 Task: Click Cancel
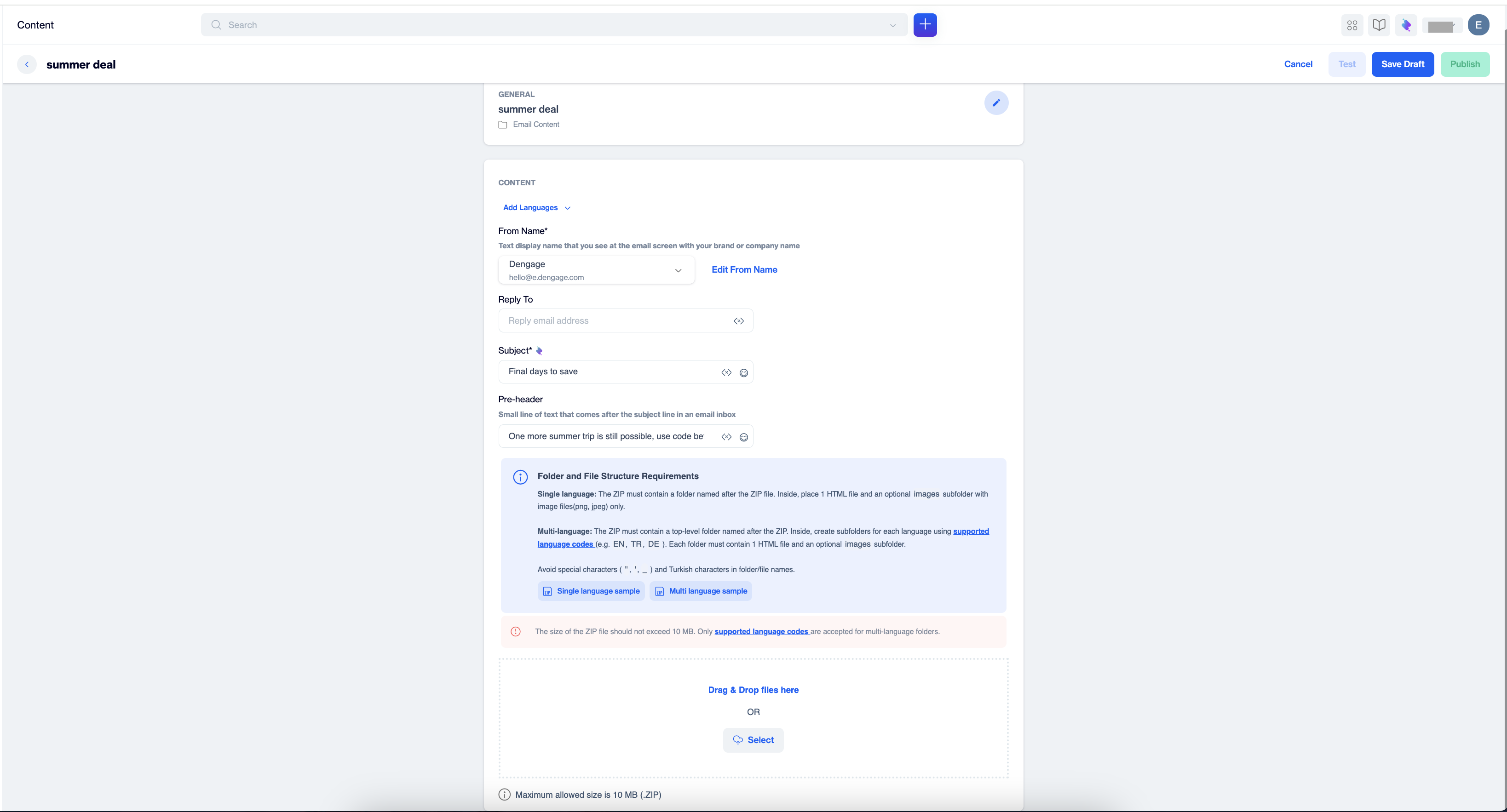[x=1298, y=64]
